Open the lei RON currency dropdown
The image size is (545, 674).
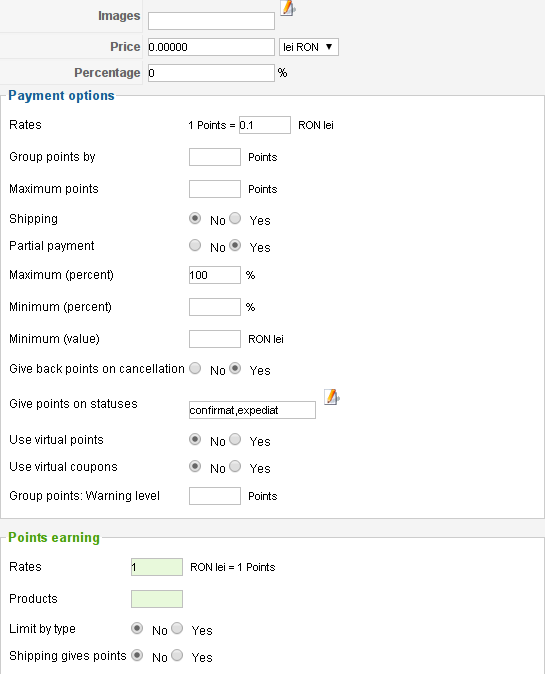point(309,47)
